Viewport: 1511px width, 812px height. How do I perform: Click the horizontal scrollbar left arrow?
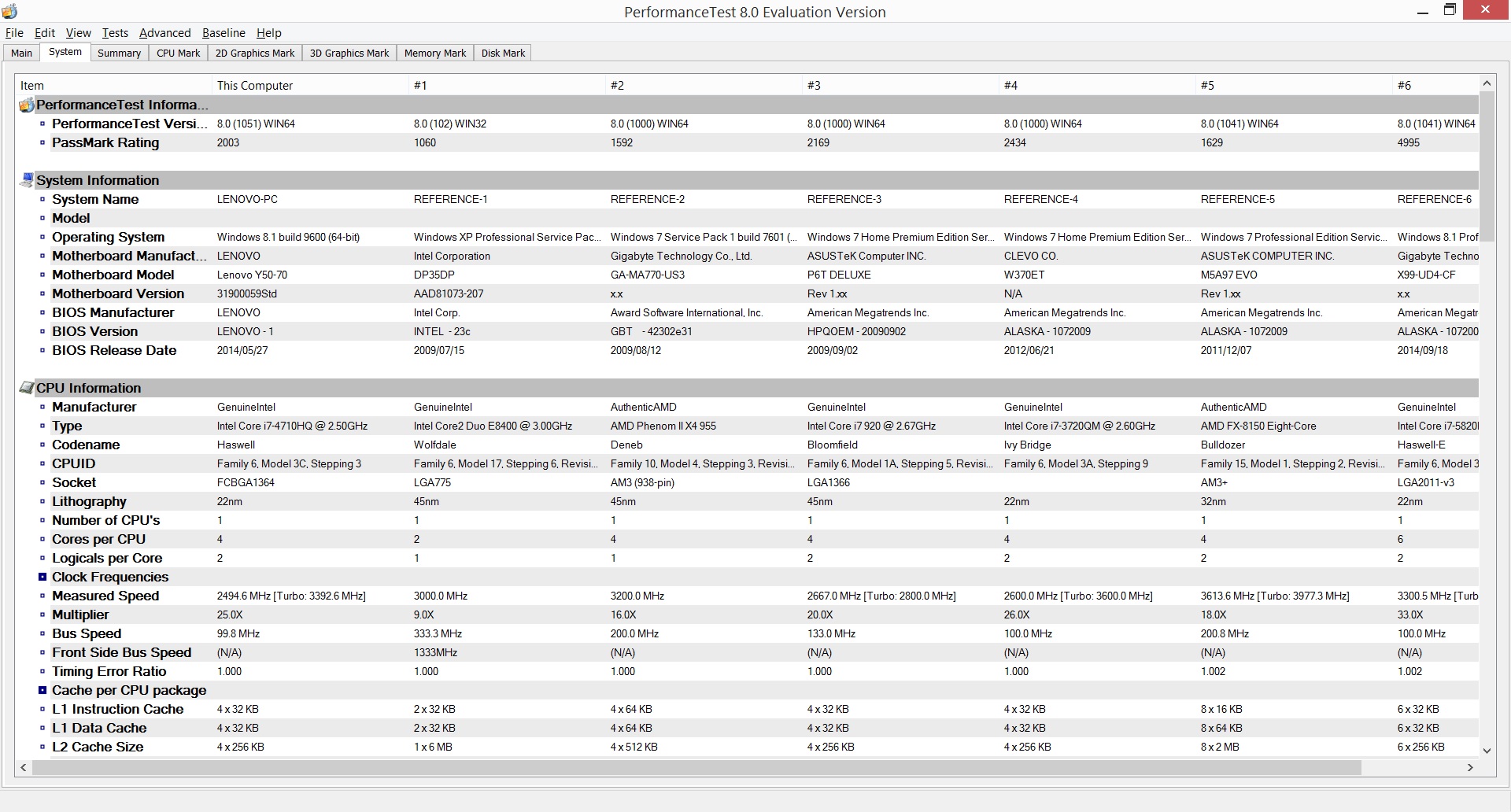pos(24,767)
